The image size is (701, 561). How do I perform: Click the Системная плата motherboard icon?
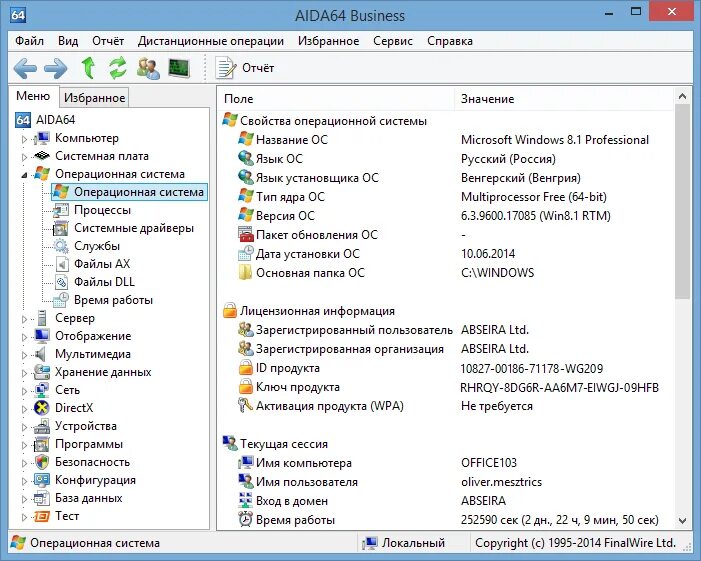tap(42, 156)
